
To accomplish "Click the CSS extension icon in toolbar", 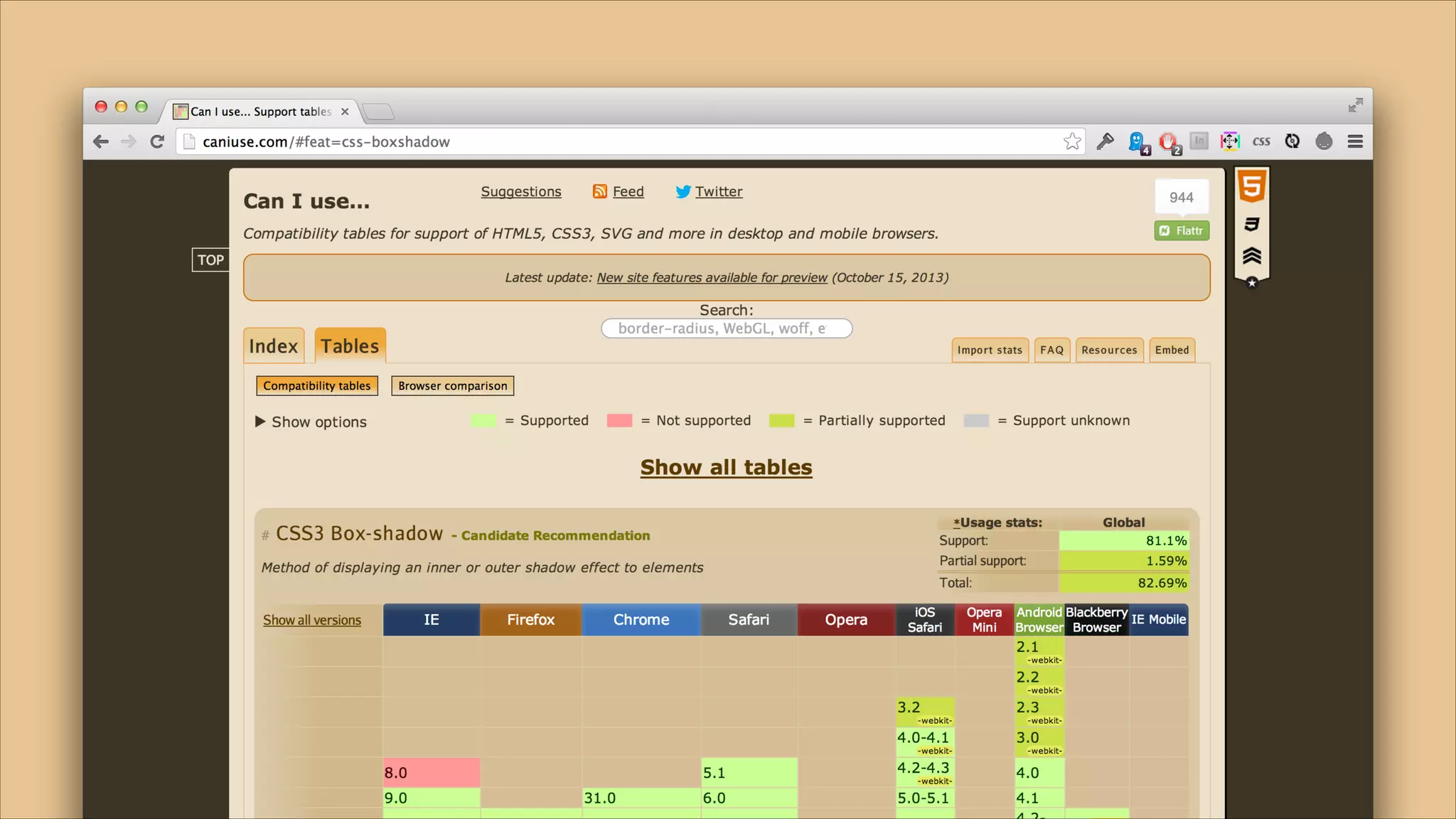I will pos(1261,141).
